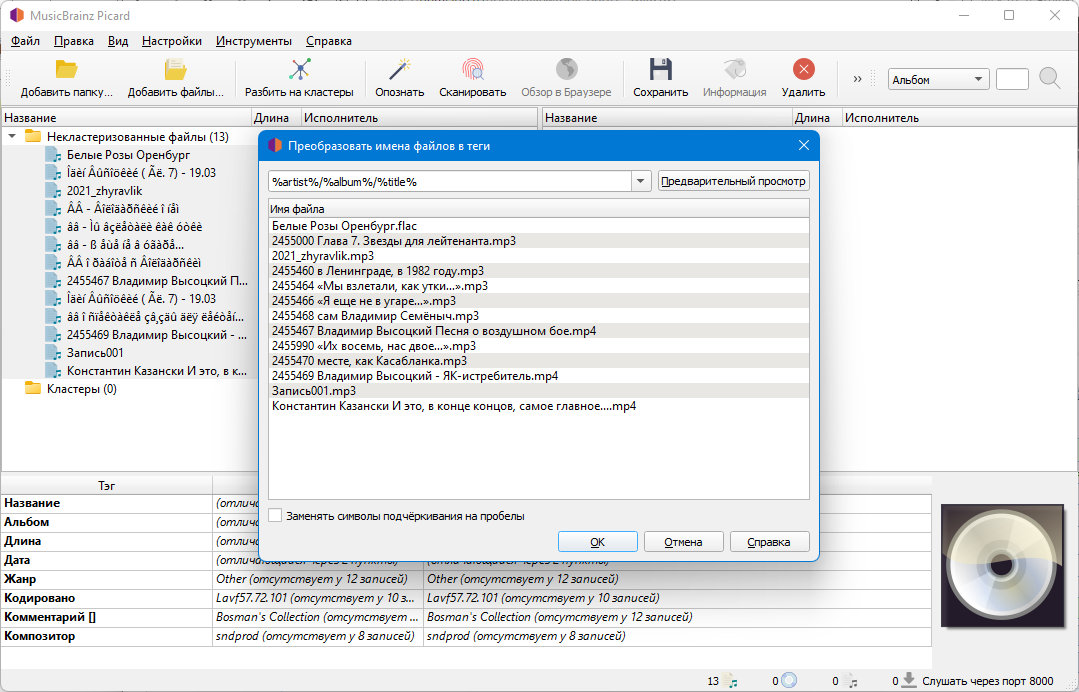Enable Заменять символы подчёркивания на пробелы checkbox
Image resolution: width=1079 pixels, height=692 pixels.
click(x=275, y=515)
